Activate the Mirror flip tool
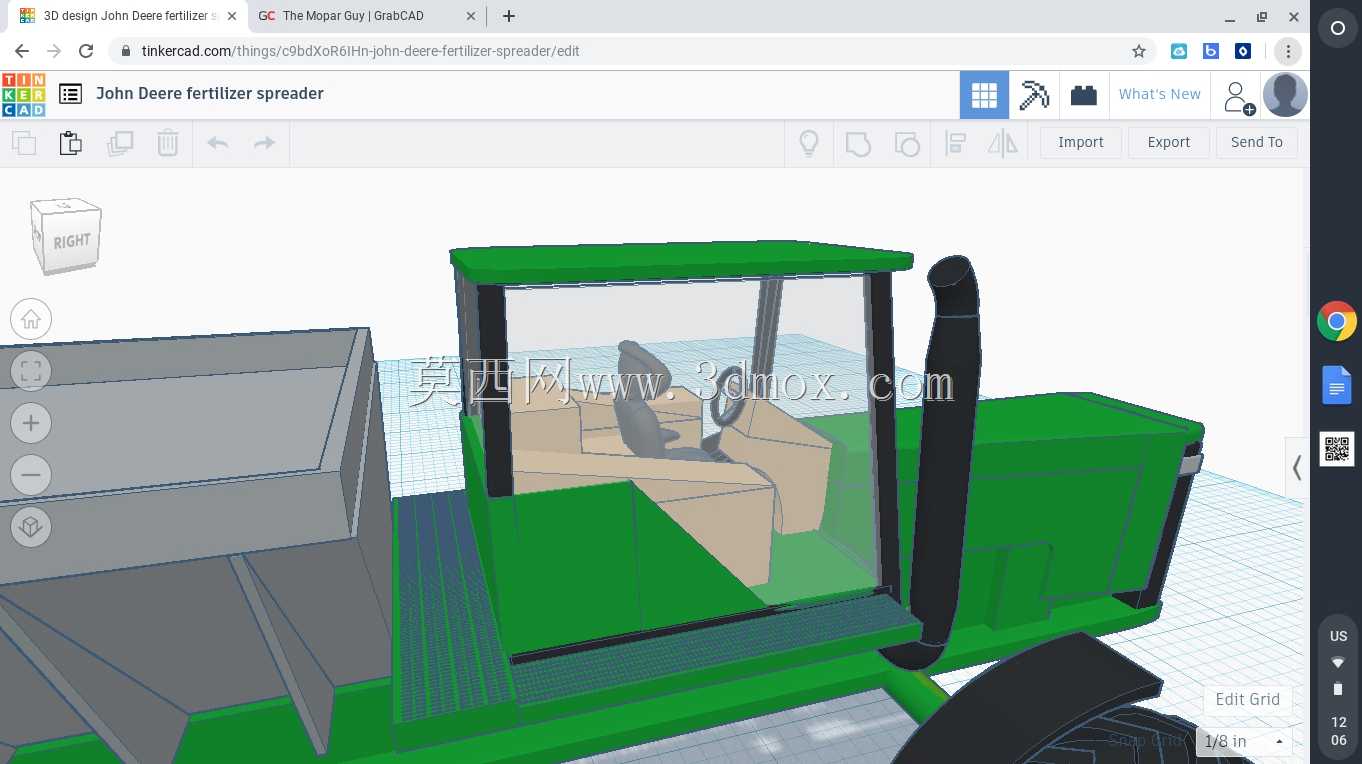Screen dimensions: 1362x764 [x=1003, y=144]
